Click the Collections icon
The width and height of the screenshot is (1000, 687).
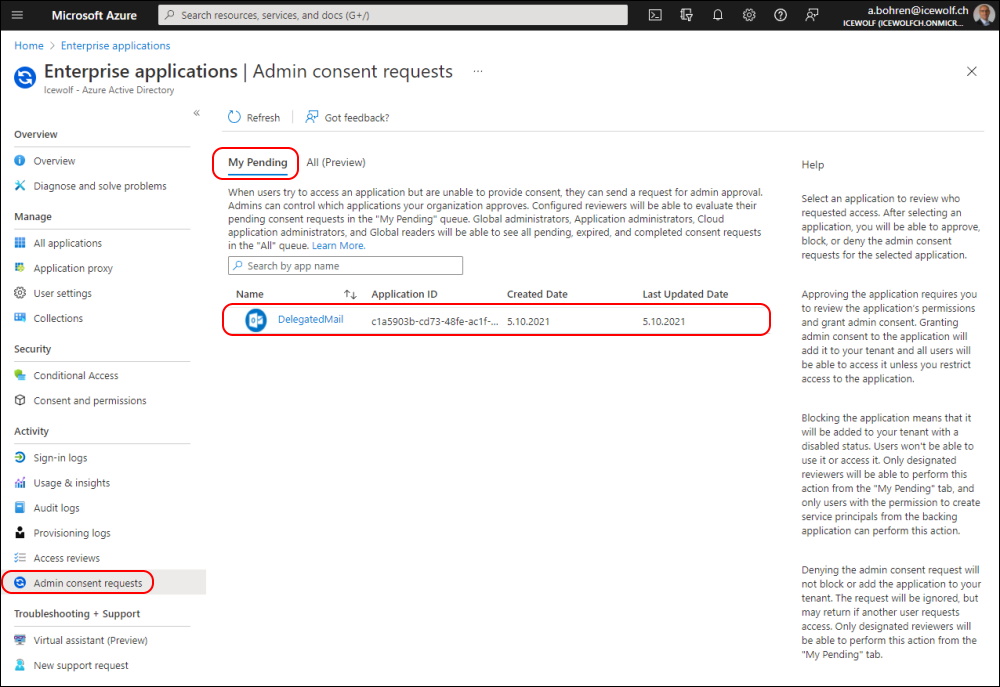tap(20, 318)
